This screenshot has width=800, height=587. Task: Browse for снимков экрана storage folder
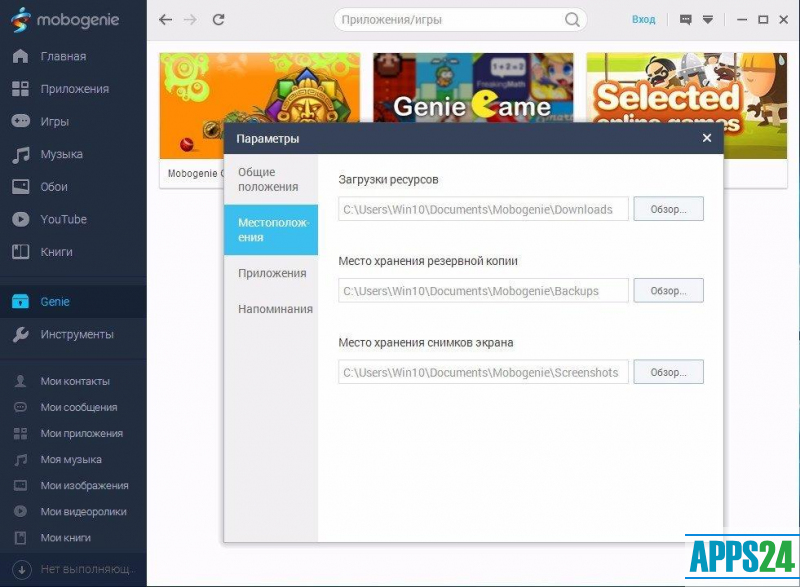pyautogui.click(x=668, y=372)
